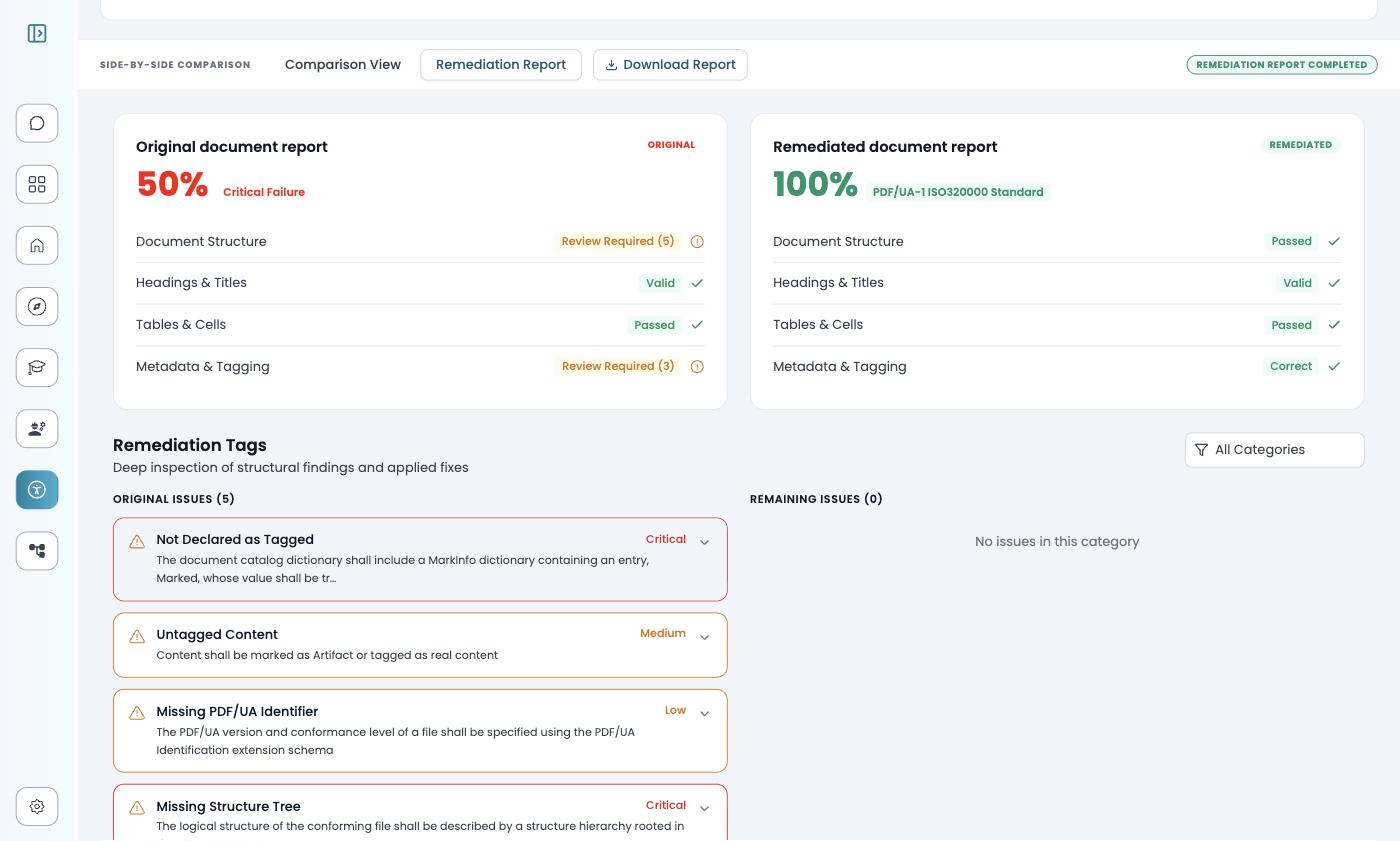Click Original document report title
The height and width of the screenshot is (841, 1400).
(232, 147)
